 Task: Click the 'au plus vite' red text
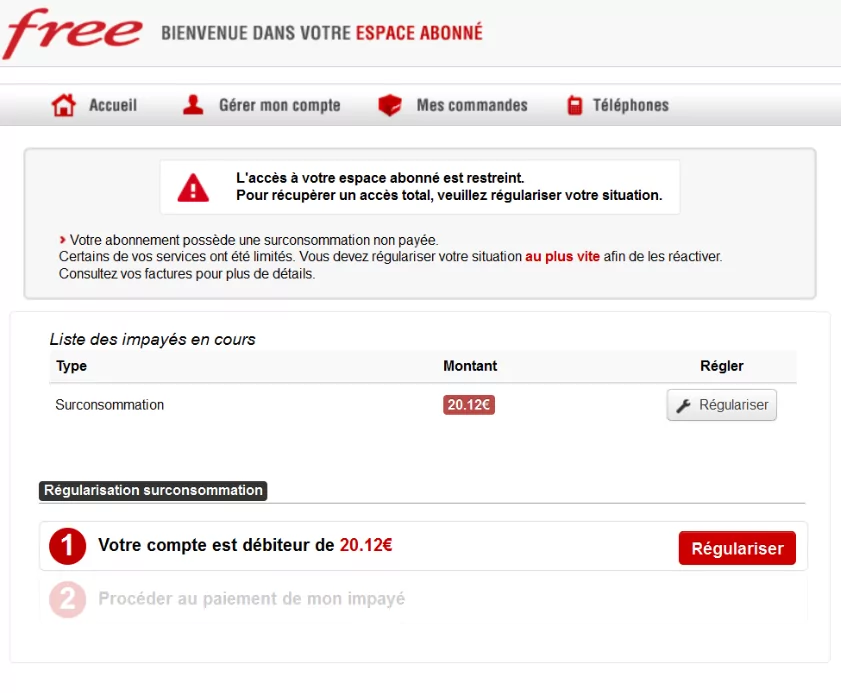tap(562, 256)
